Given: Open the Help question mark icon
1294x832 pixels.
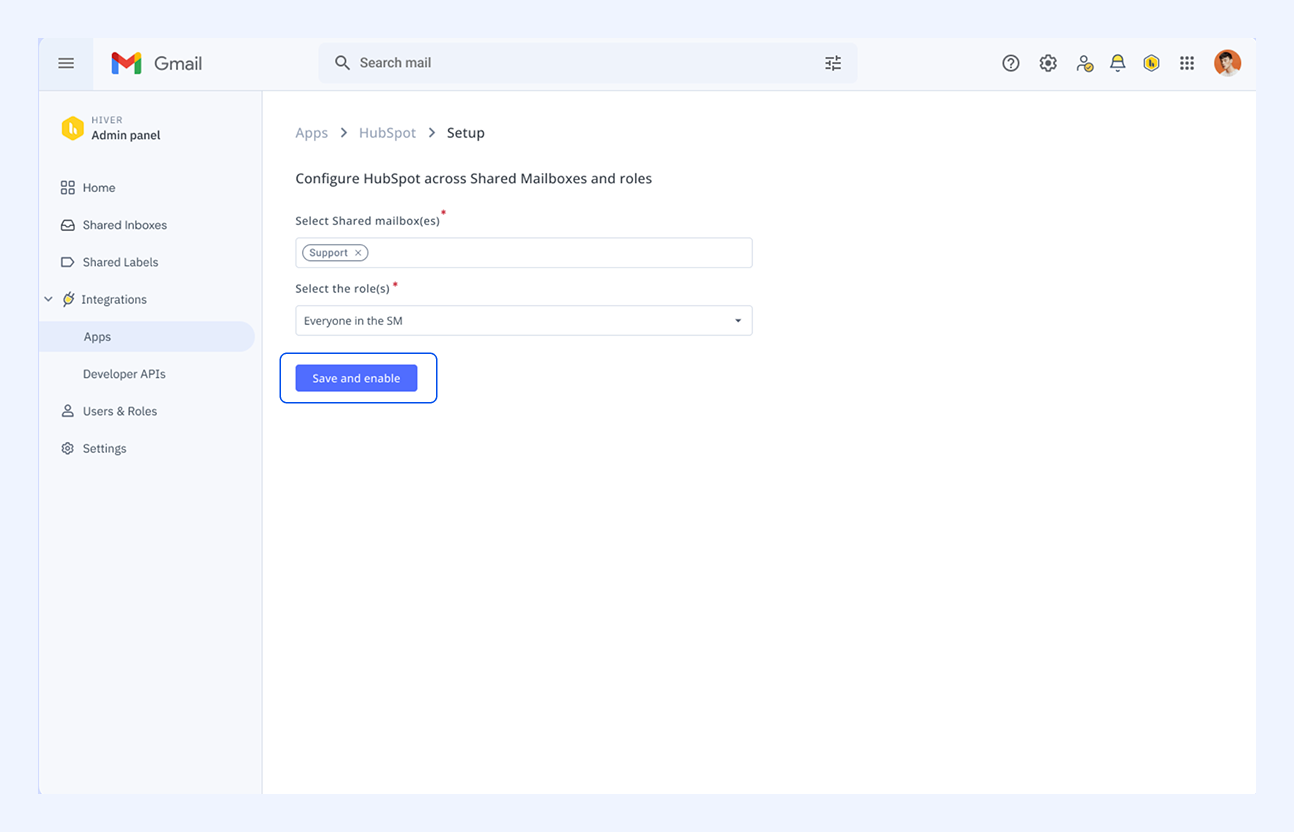Looking at the screenshot, I should pyautogui.click(x=1011, y=63).
